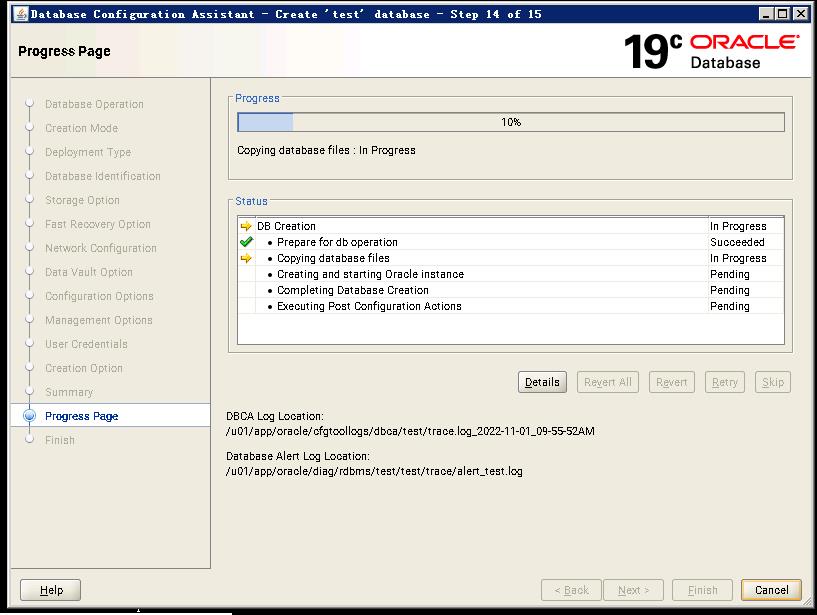Click the Java icon in title bar
Screen dimensions: 817x615
point(21,14)
